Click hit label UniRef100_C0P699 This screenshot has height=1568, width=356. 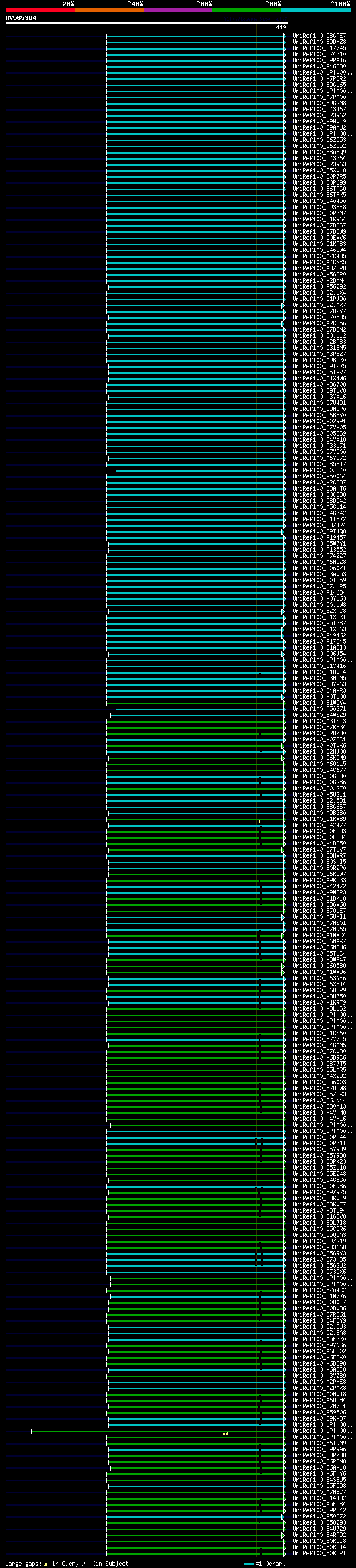319,182
